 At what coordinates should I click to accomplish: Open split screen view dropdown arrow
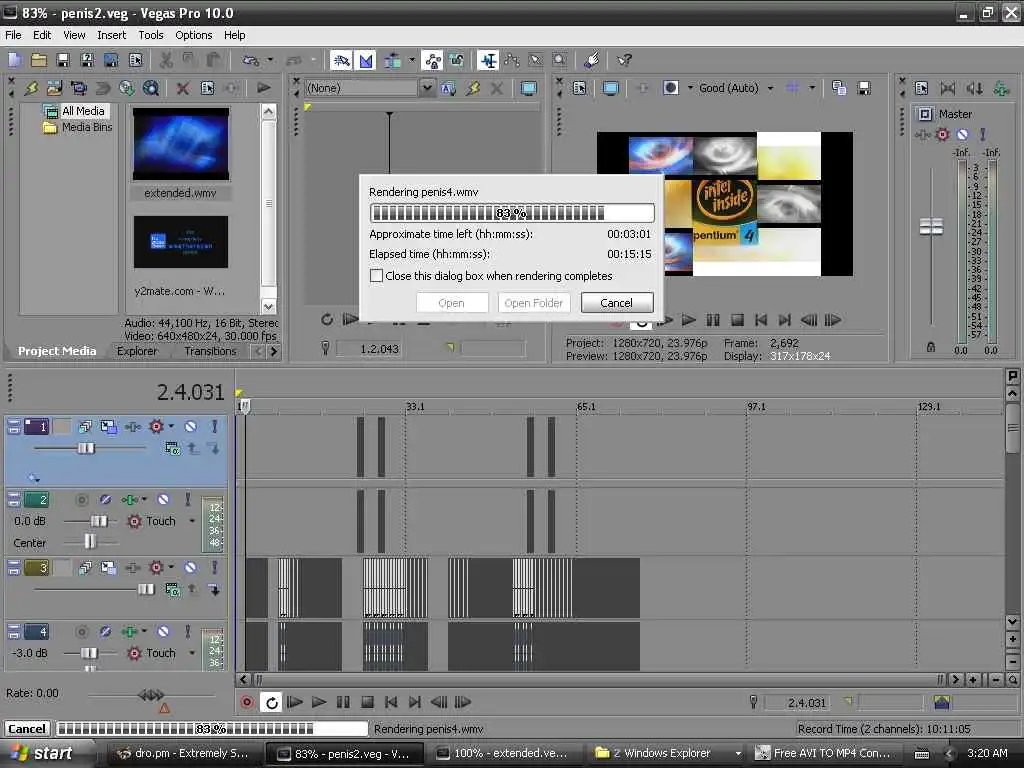690,88
